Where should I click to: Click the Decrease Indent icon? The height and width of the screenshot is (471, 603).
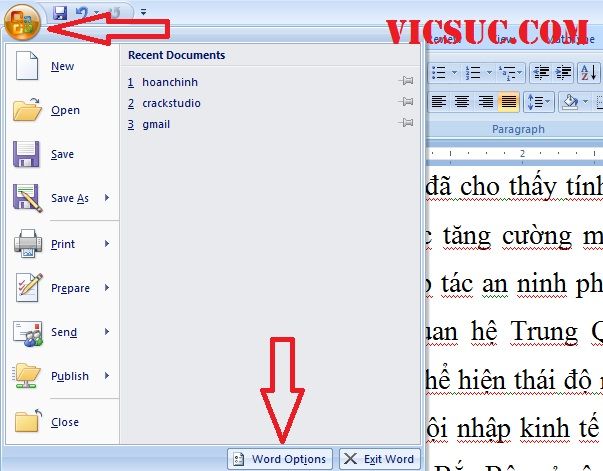(541, 72)
